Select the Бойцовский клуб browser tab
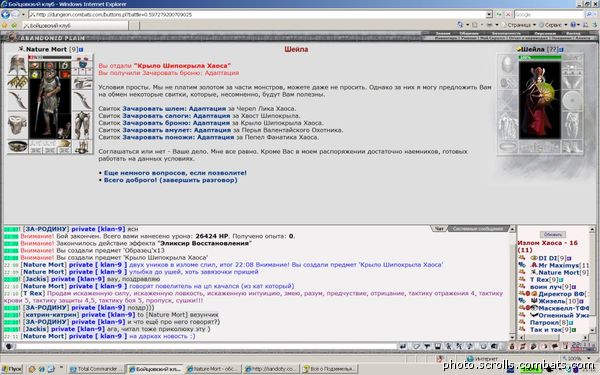Viewport: 600px width, 375px height. [75, 26]
